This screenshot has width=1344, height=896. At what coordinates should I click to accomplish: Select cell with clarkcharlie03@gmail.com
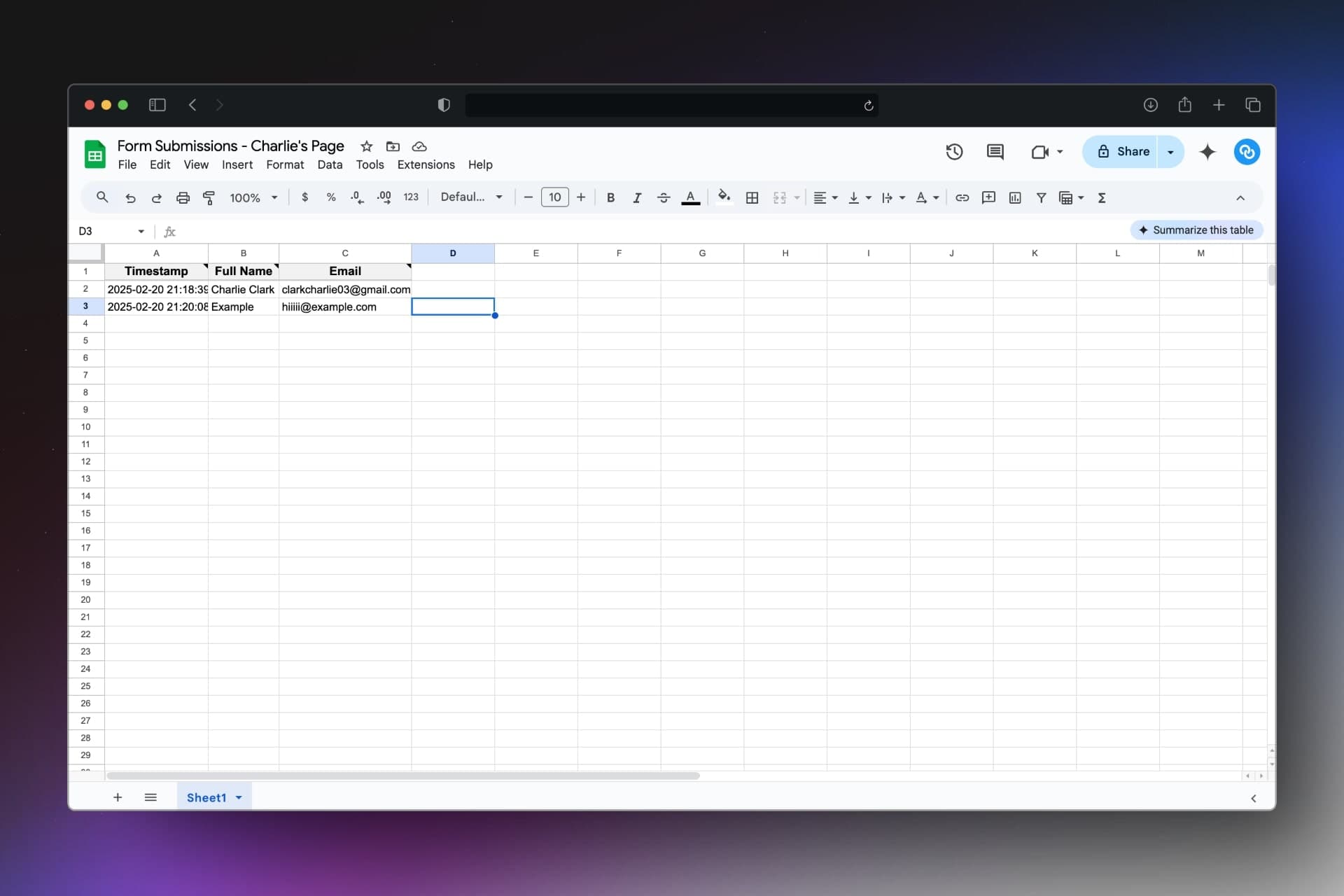[x=345, y=289]
